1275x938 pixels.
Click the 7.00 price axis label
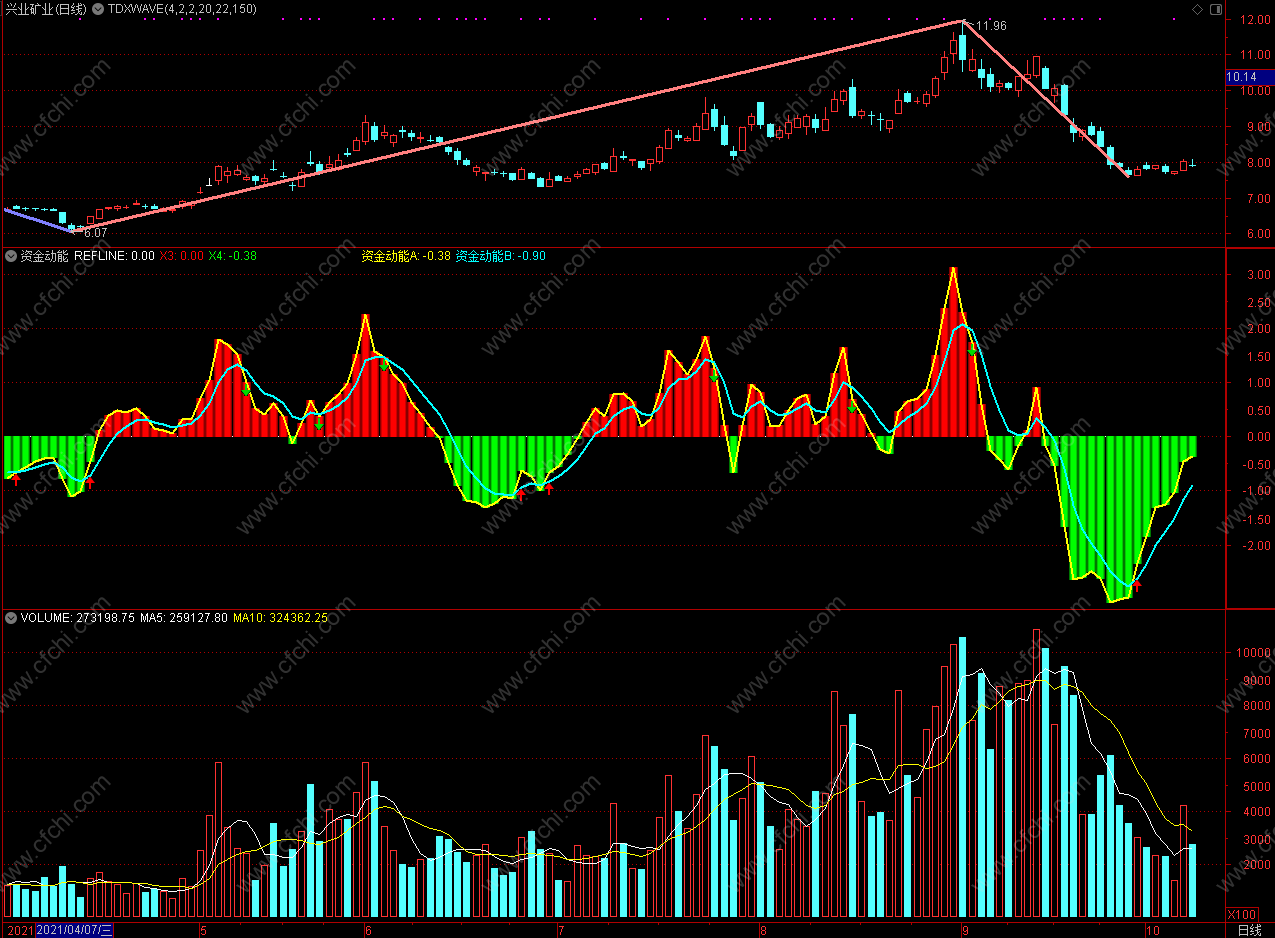(1257, 199)
